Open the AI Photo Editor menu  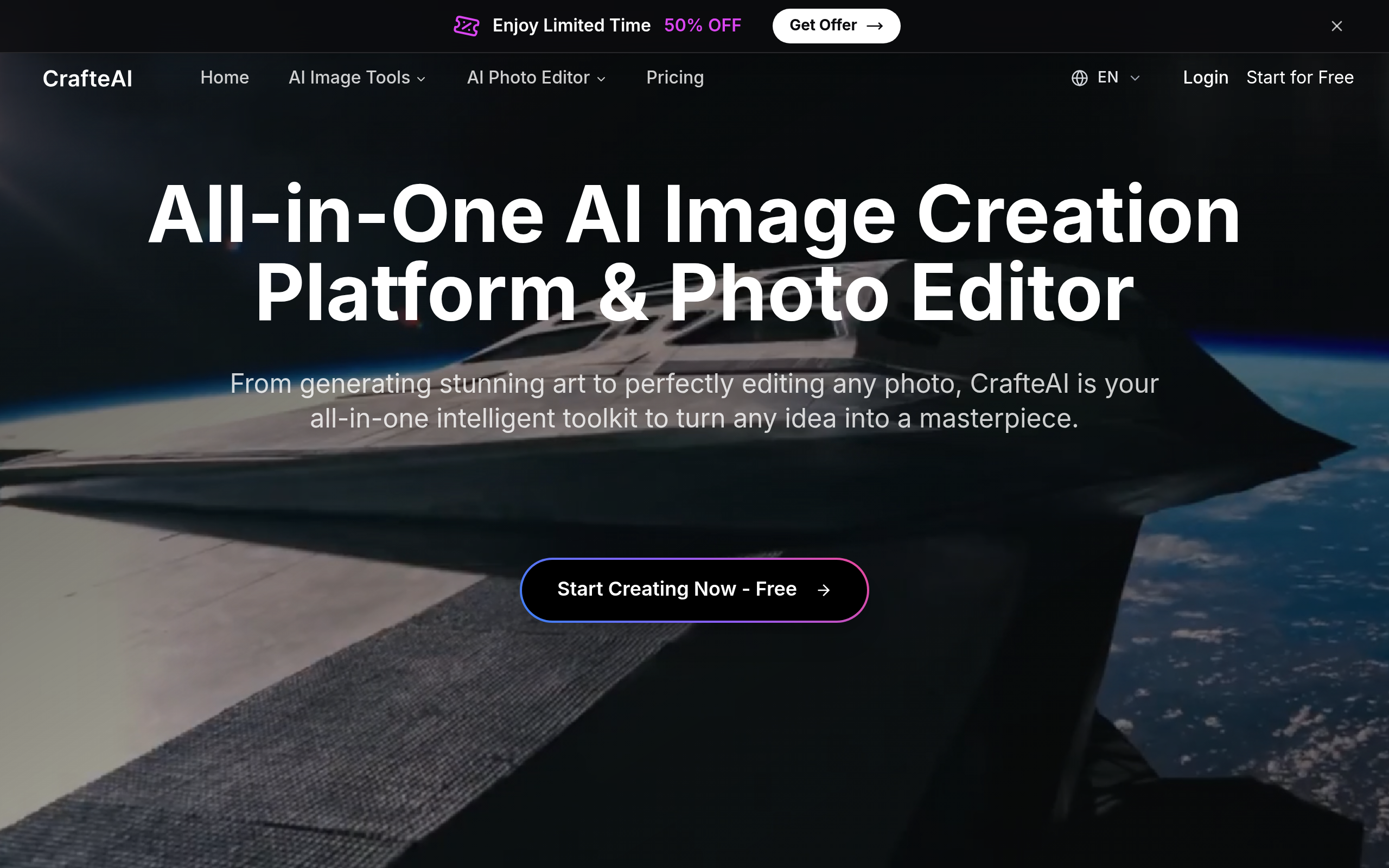[528, 78]
